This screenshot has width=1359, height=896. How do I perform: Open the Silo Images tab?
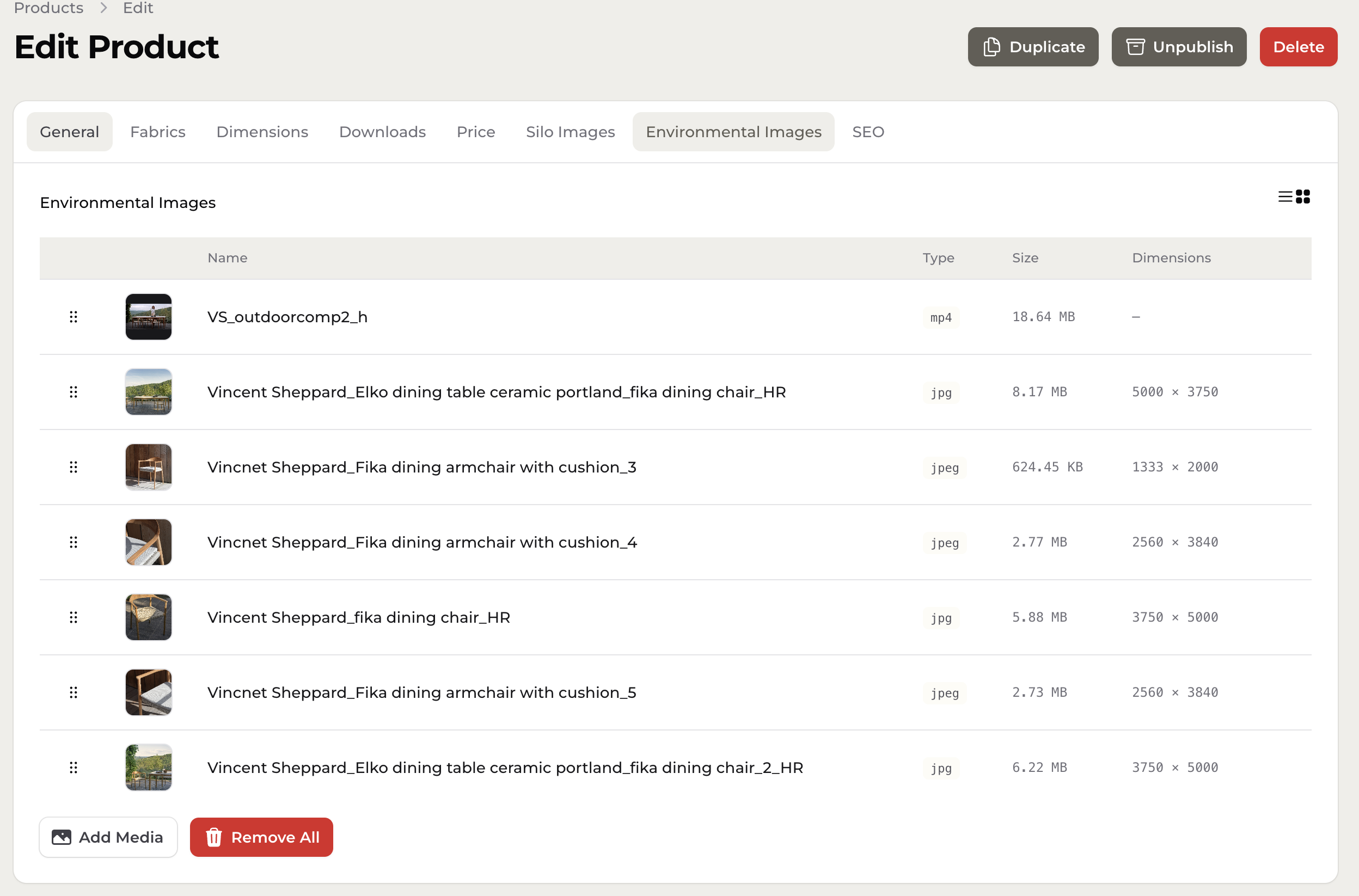pyautogui.click(x=571, y=132)
